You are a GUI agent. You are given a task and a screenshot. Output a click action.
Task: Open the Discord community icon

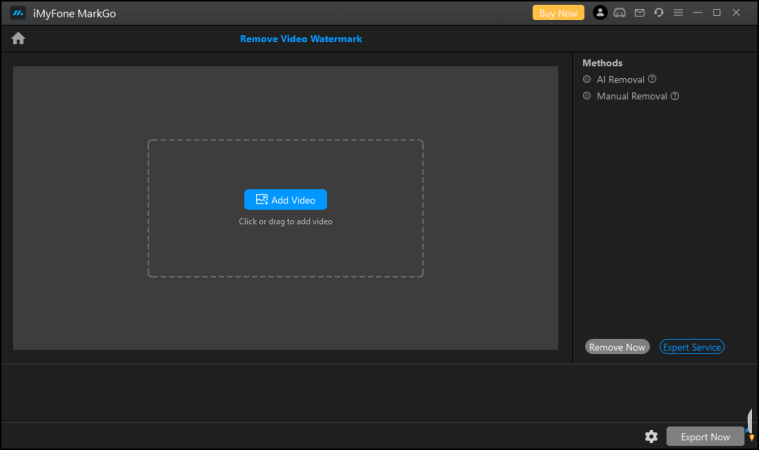tap(620, 13)
